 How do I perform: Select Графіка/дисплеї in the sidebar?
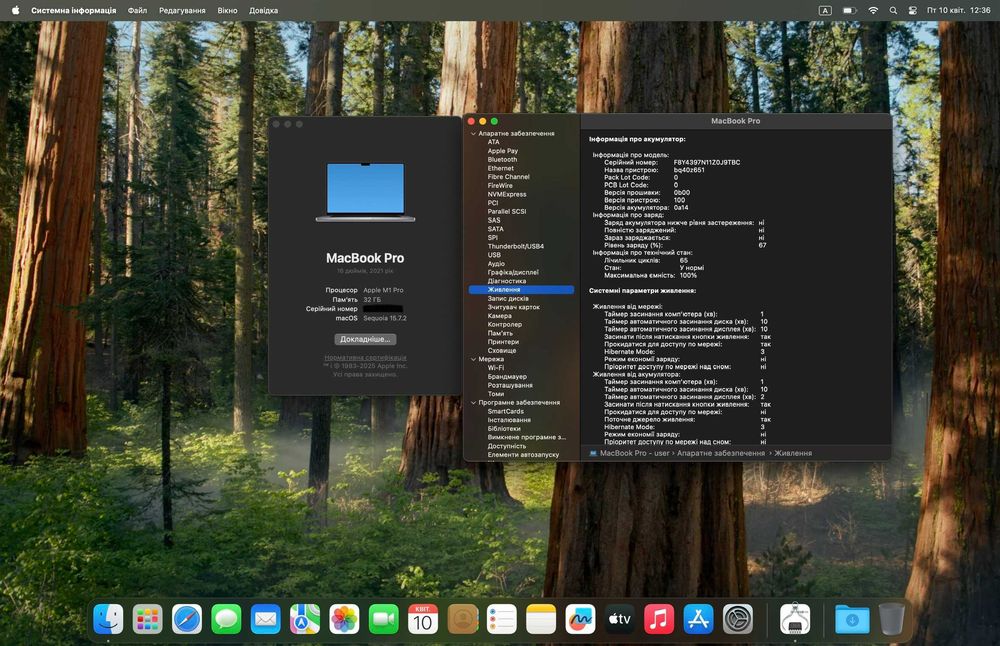(513, 272)
